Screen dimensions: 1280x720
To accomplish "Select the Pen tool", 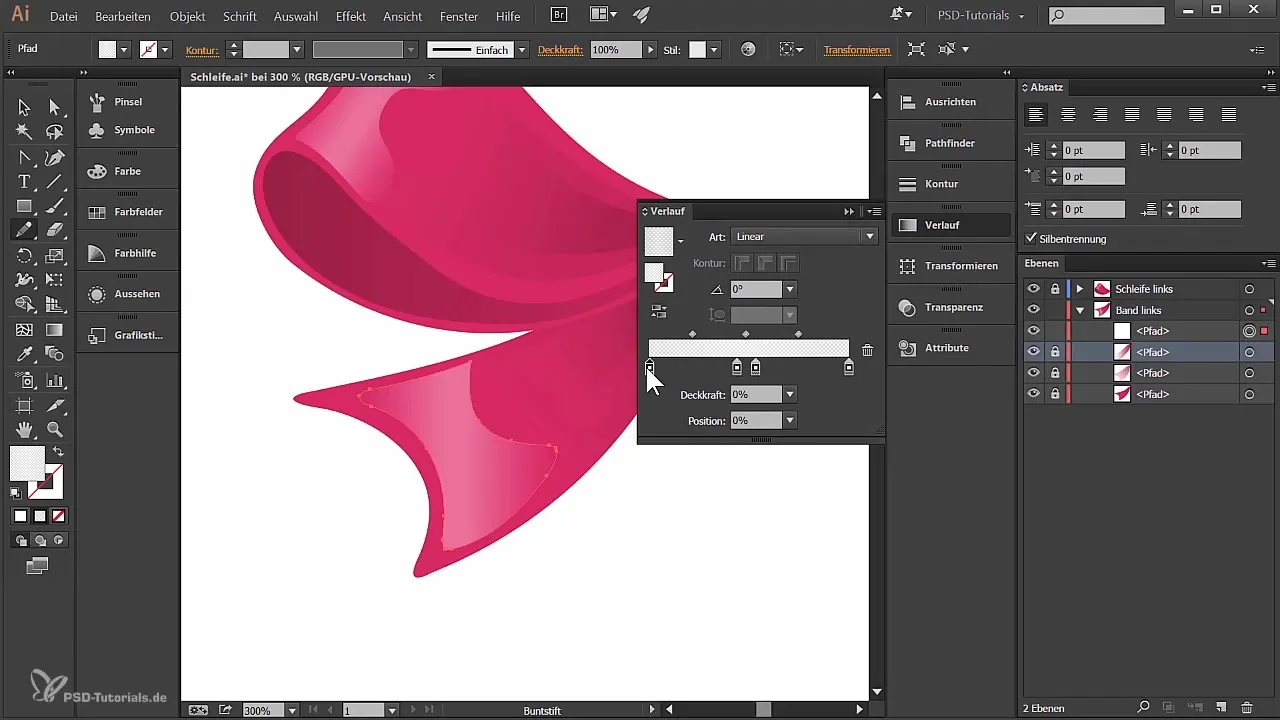I will 54,157.
